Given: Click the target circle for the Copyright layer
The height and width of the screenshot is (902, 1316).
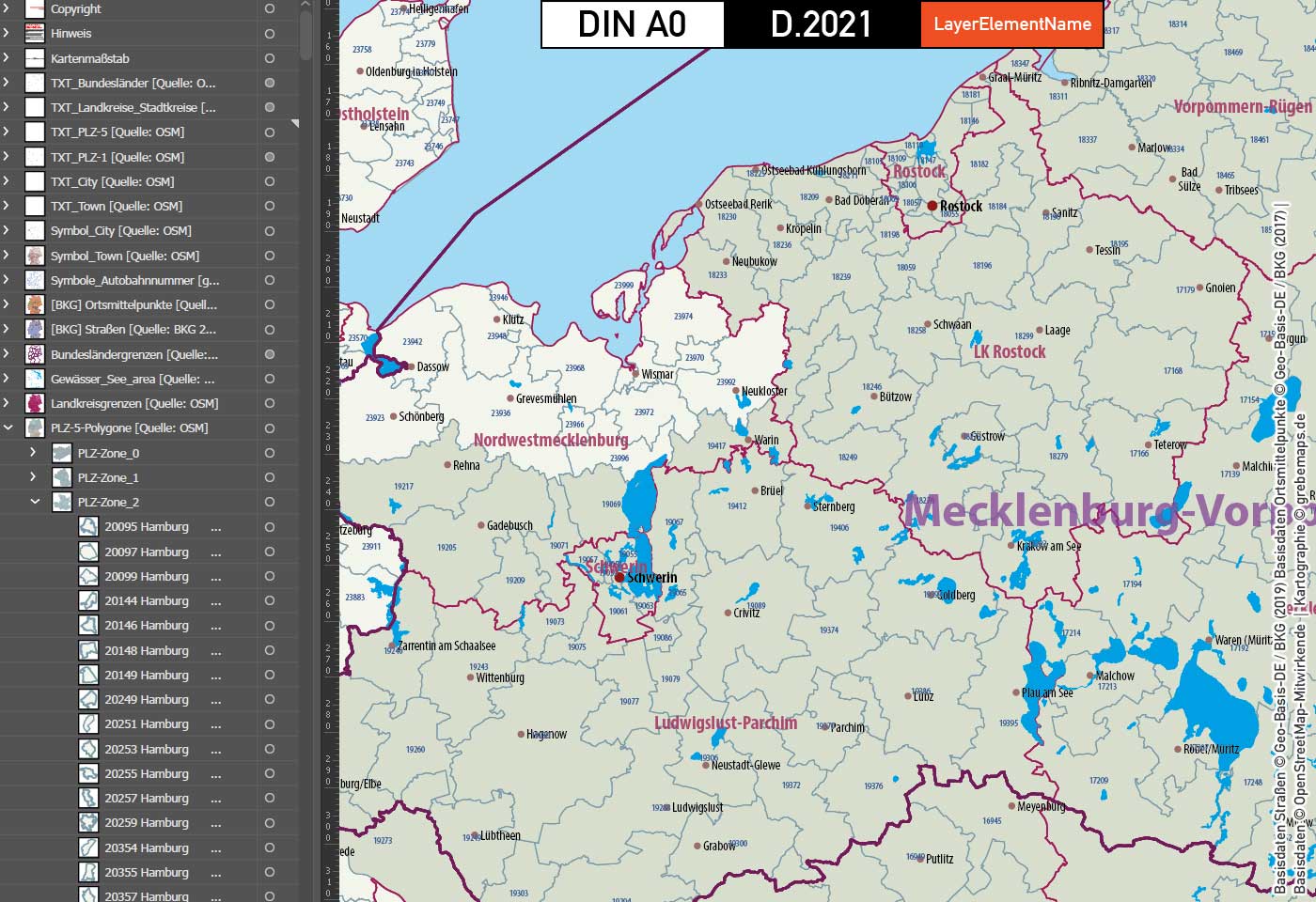Looking at the screenshot, I should point(269,8).
